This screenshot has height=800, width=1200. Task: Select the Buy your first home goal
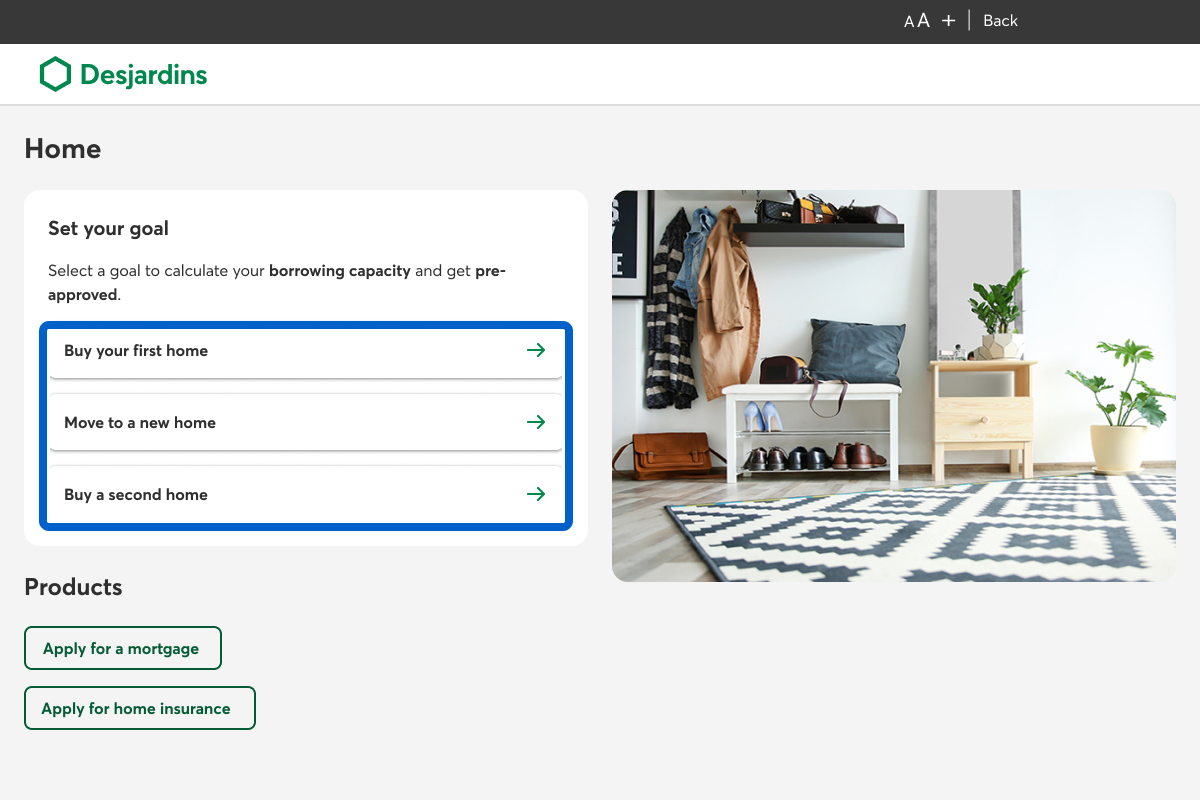[136, 351]
